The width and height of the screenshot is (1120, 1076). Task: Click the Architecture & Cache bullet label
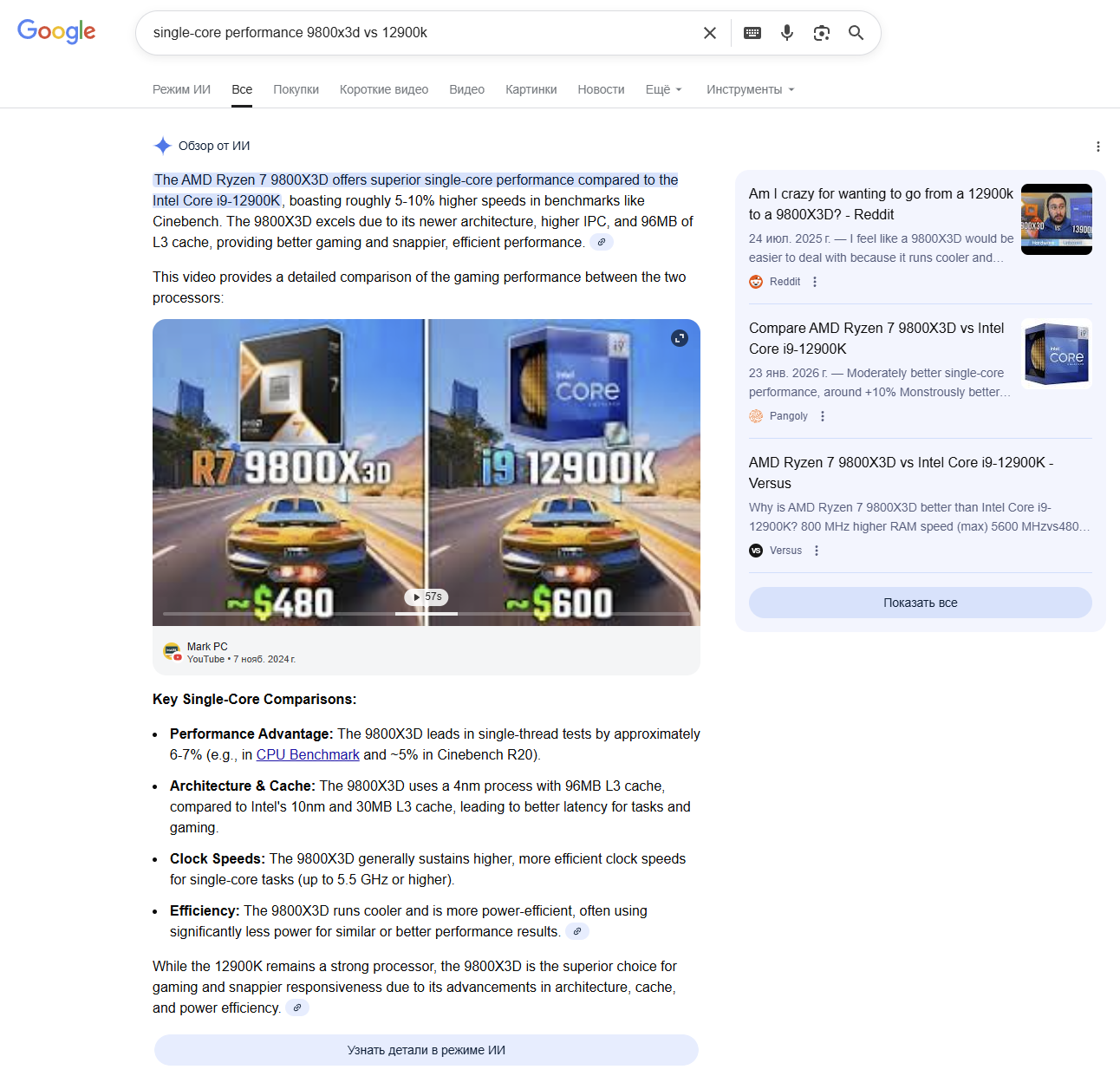(243, 786)
